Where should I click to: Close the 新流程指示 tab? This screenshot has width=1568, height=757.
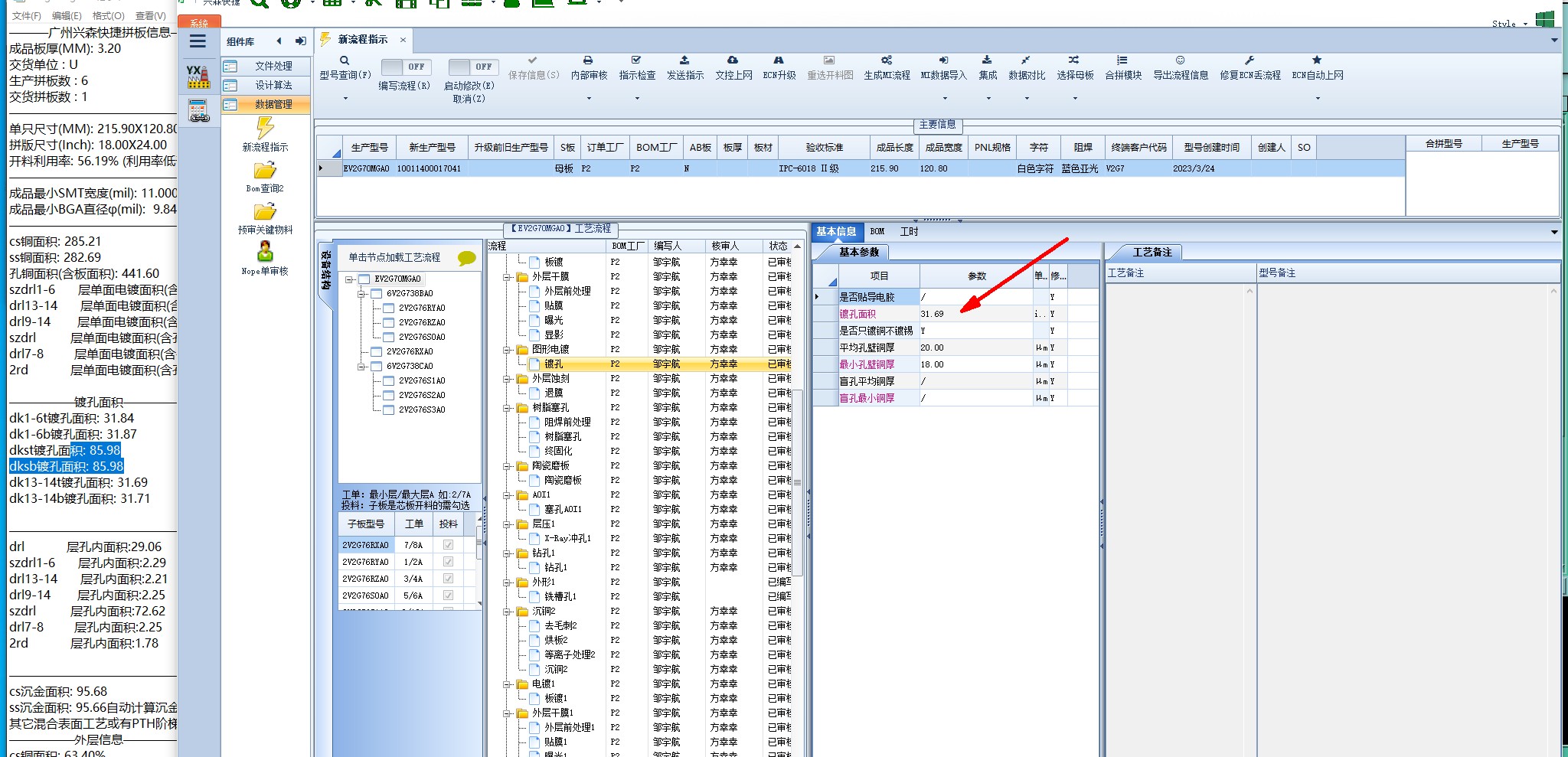(x=403, y=40)
